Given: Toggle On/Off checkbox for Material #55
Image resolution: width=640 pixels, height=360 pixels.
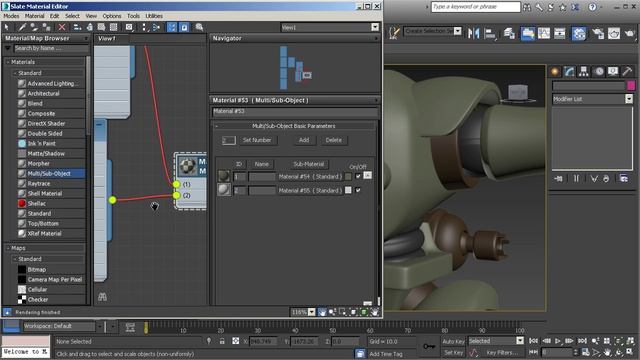Looking at the screenshot, I should 358,190.
